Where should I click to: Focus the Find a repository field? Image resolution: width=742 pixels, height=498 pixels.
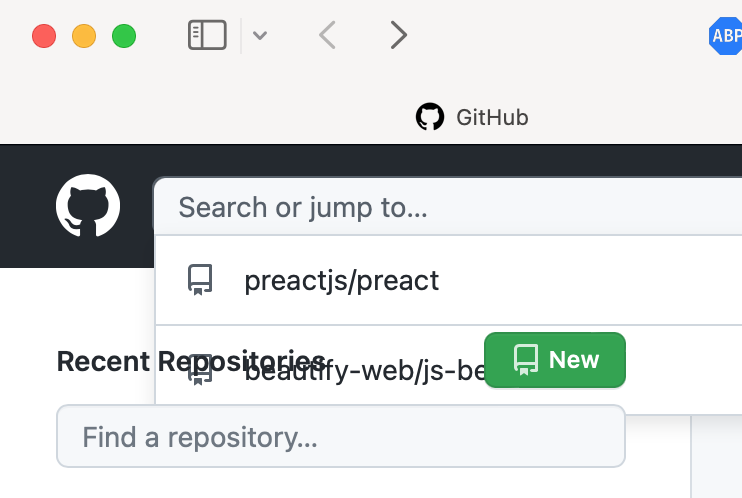click(x=340, y=437)
